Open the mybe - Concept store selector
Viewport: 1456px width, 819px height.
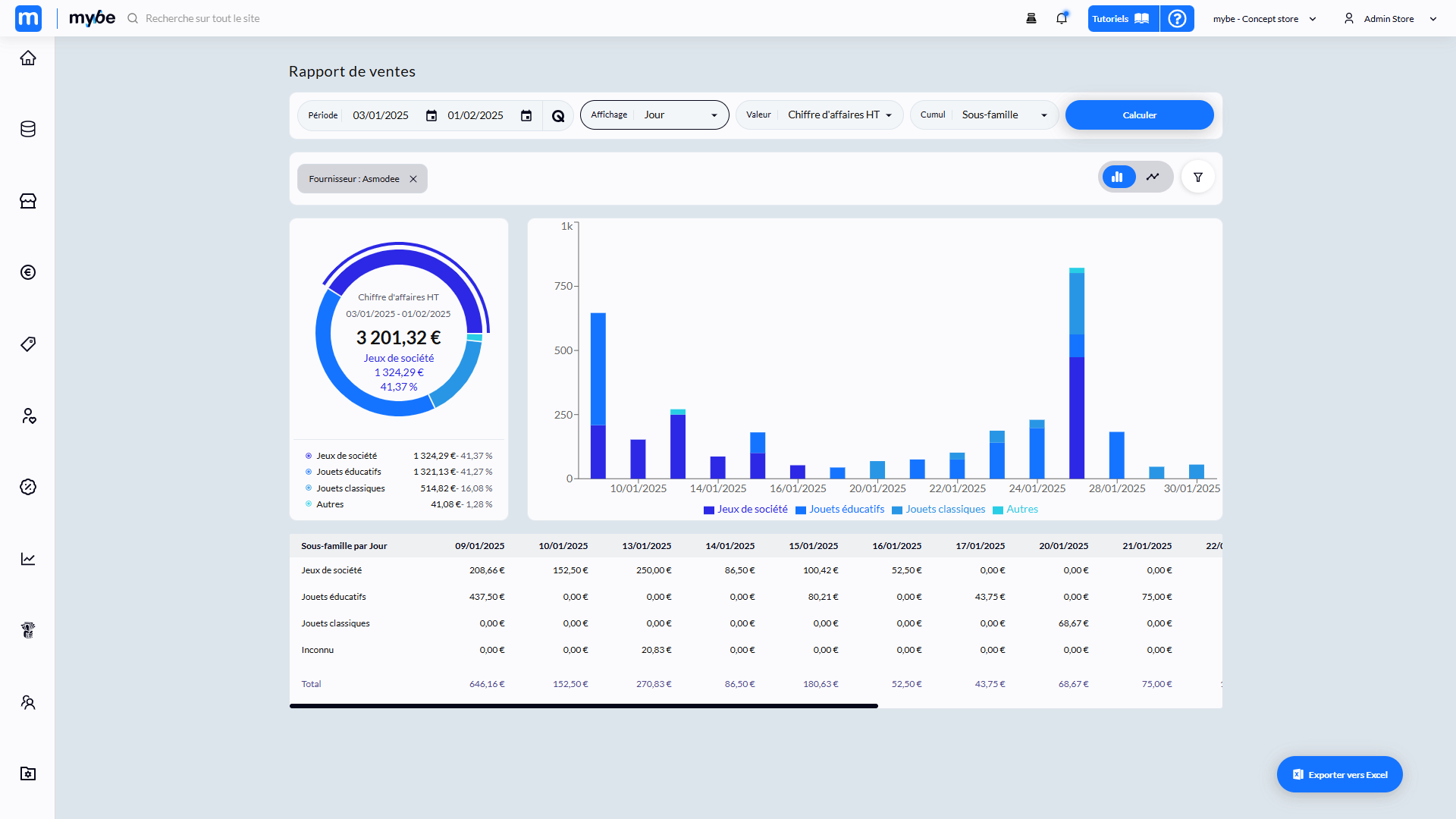[1263, 18]
